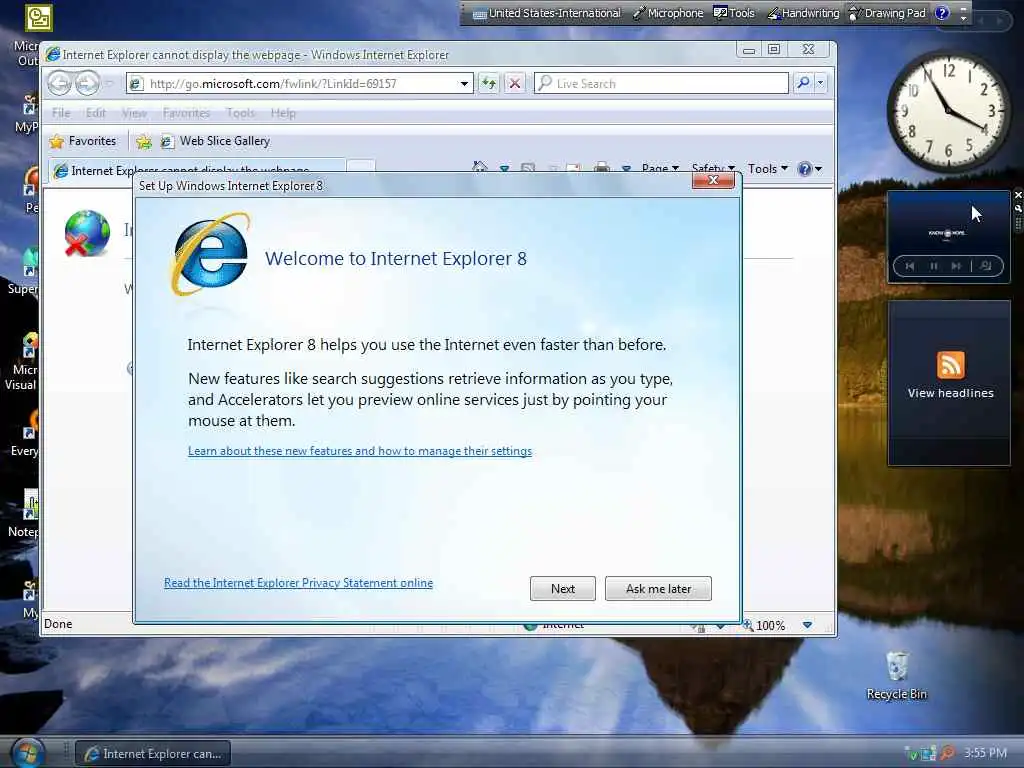The height and width of the screenshot is (768, 1024).
Task: Open the command bar Tools dropdown
Action: coord(767,168)
